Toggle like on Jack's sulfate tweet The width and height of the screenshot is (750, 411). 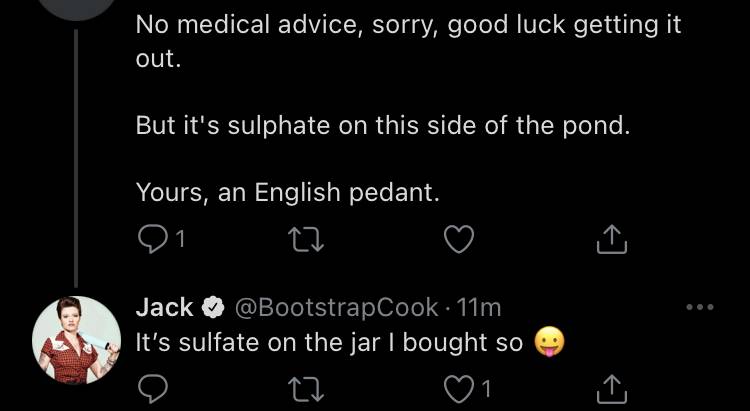[459, 389]
